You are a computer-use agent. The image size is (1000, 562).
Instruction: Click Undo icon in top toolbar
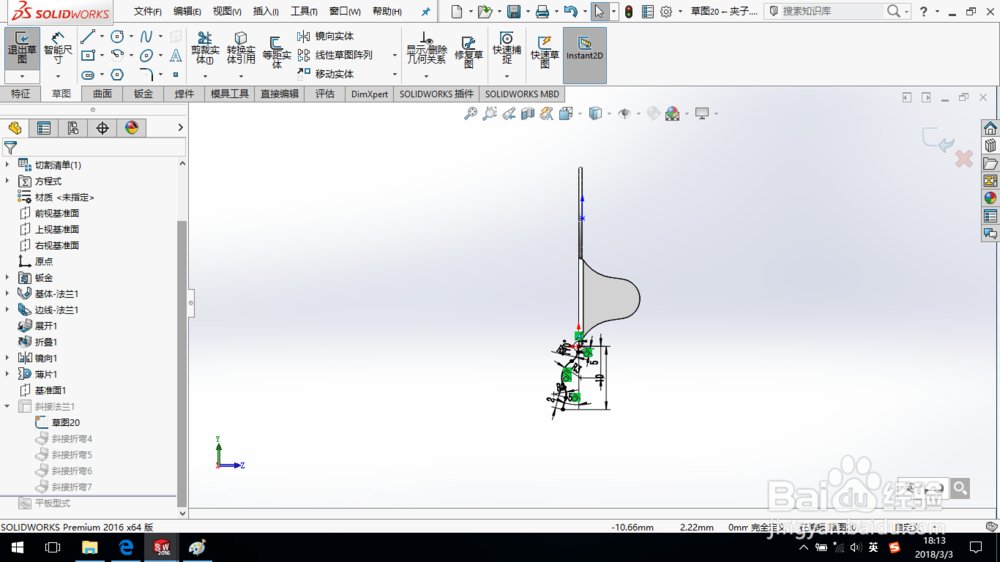(x=571, y=11)
